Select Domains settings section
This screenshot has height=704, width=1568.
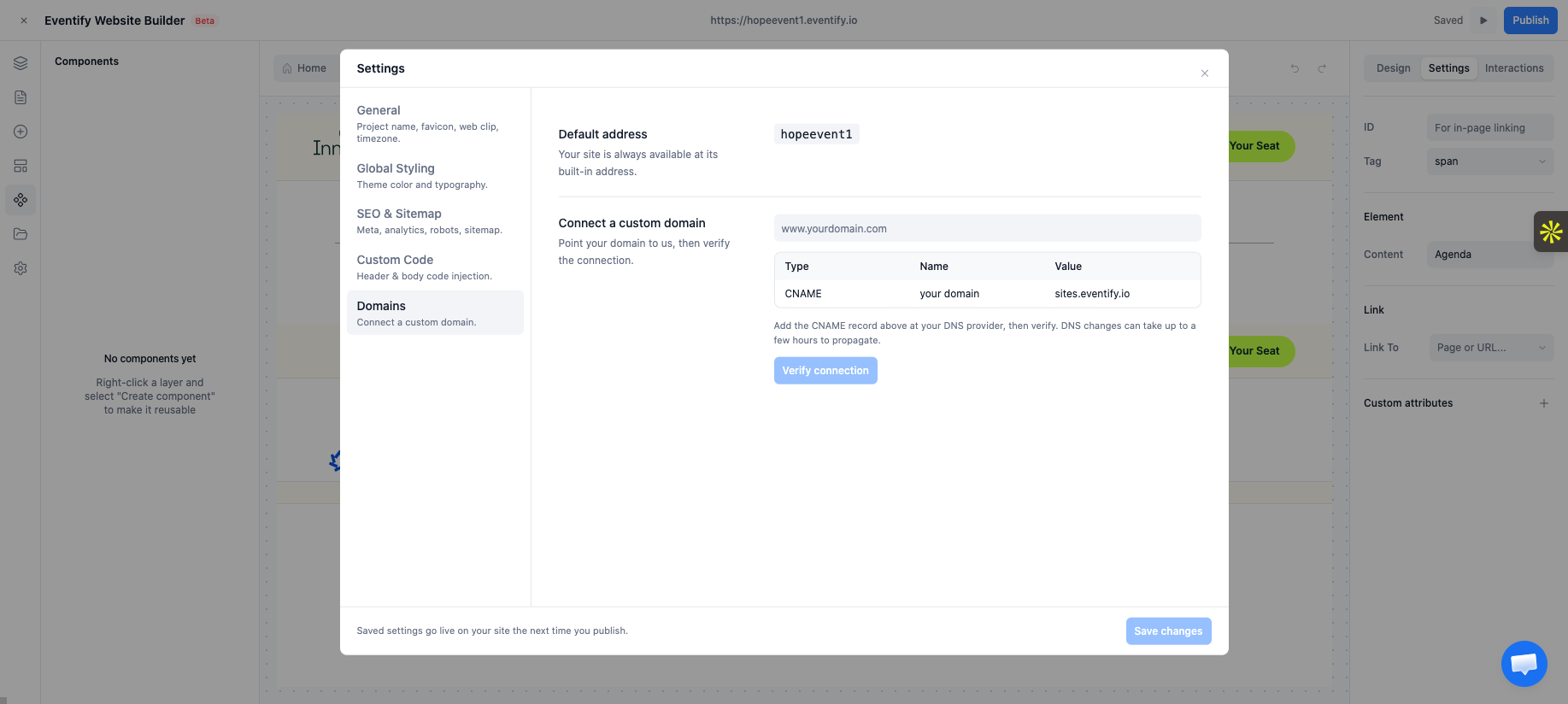click(x=435, y=313)
